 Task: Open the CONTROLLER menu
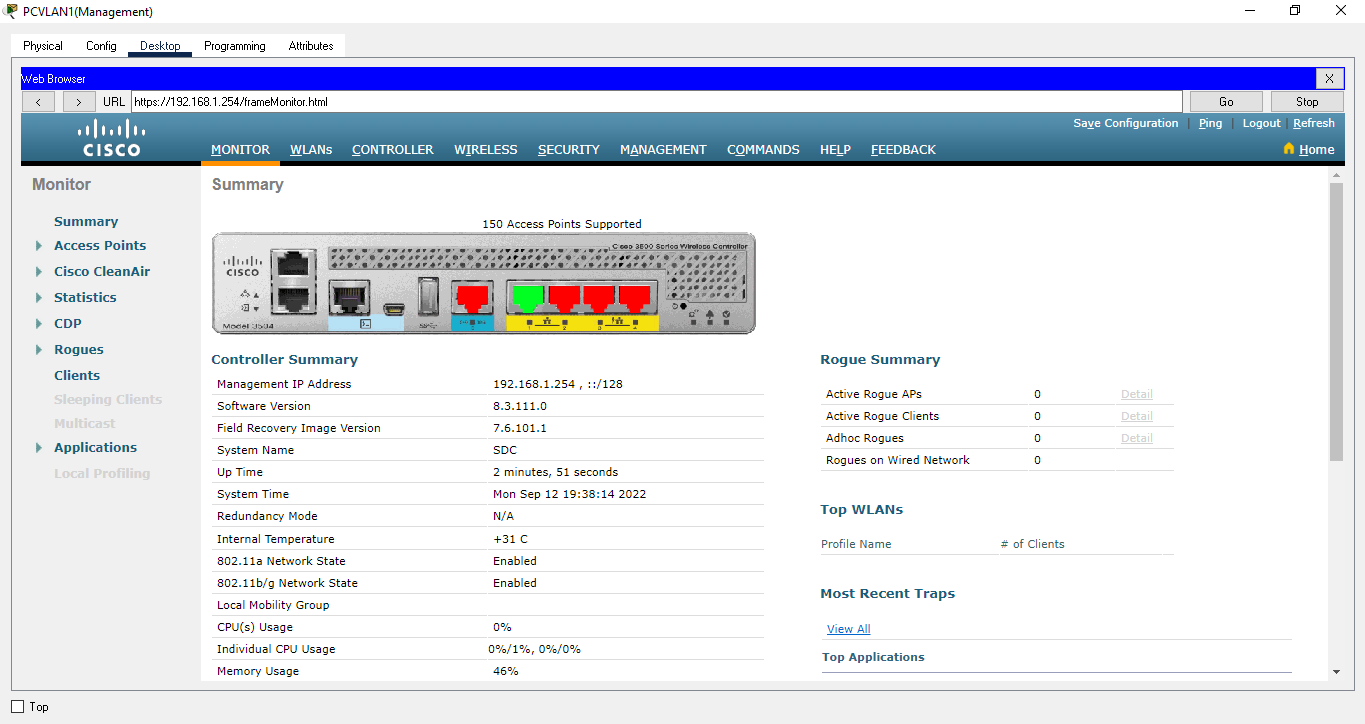[x=393, y=150]
